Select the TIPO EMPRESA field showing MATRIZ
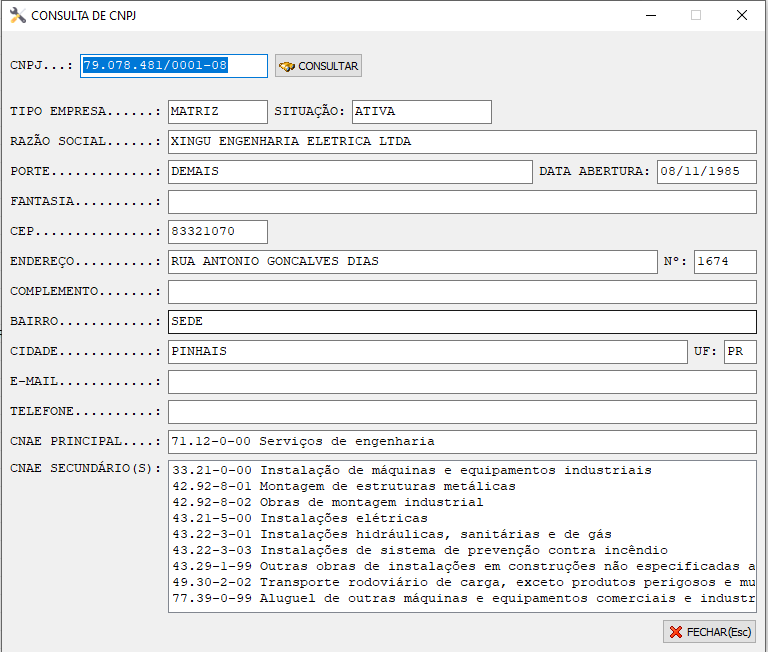 pos(218,112)
